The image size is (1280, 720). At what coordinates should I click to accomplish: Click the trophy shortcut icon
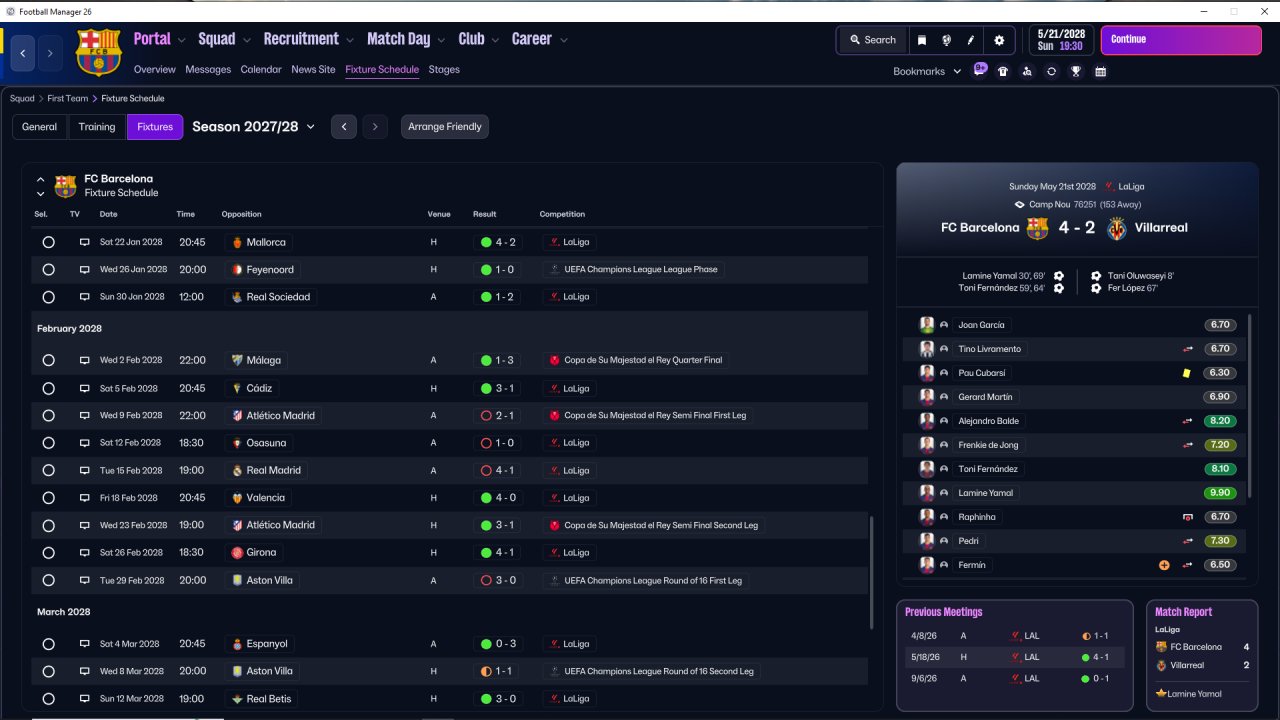[1076, 71]
